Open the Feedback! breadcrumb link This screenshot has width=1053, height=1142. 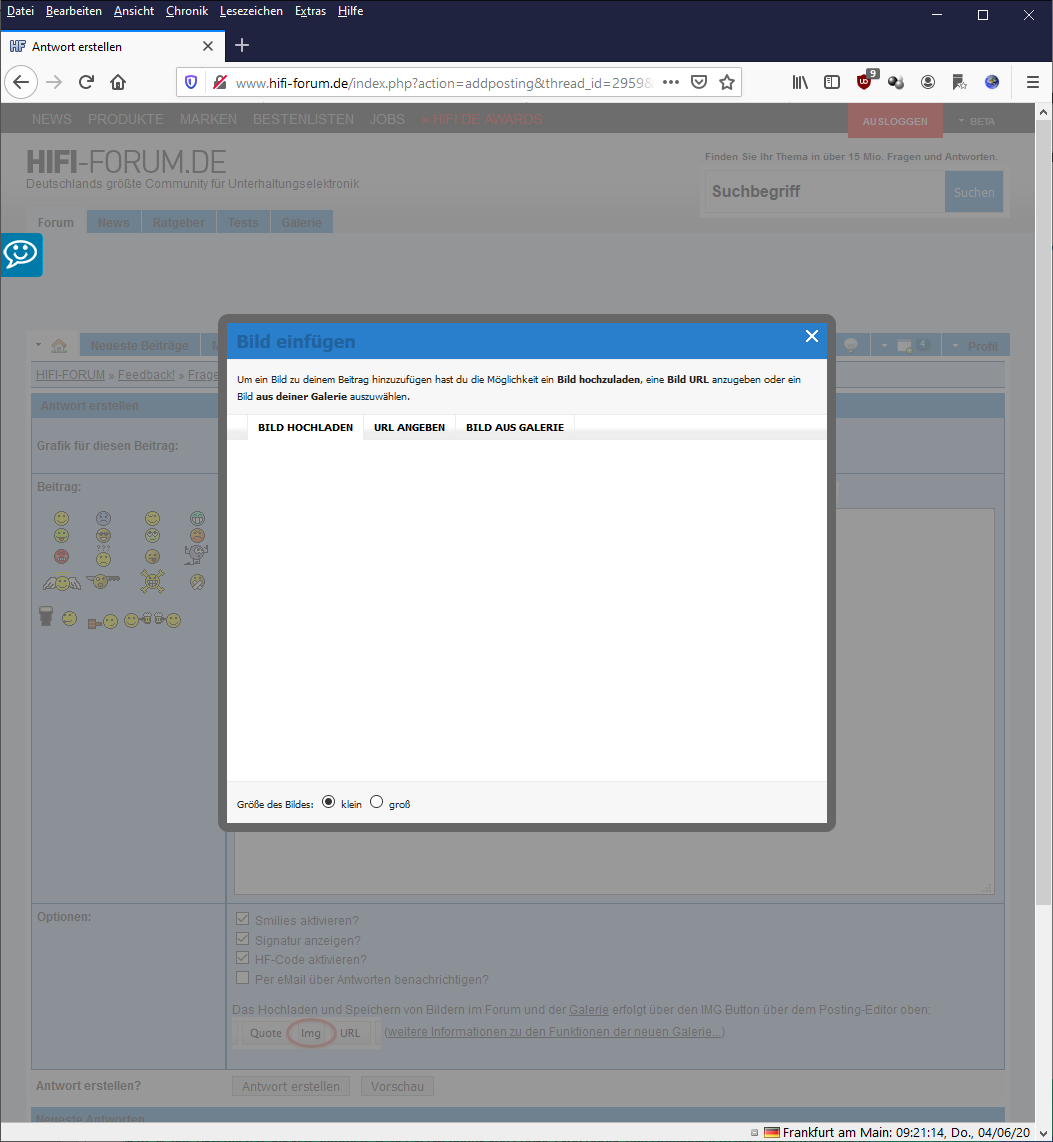[x=146, y=374]
